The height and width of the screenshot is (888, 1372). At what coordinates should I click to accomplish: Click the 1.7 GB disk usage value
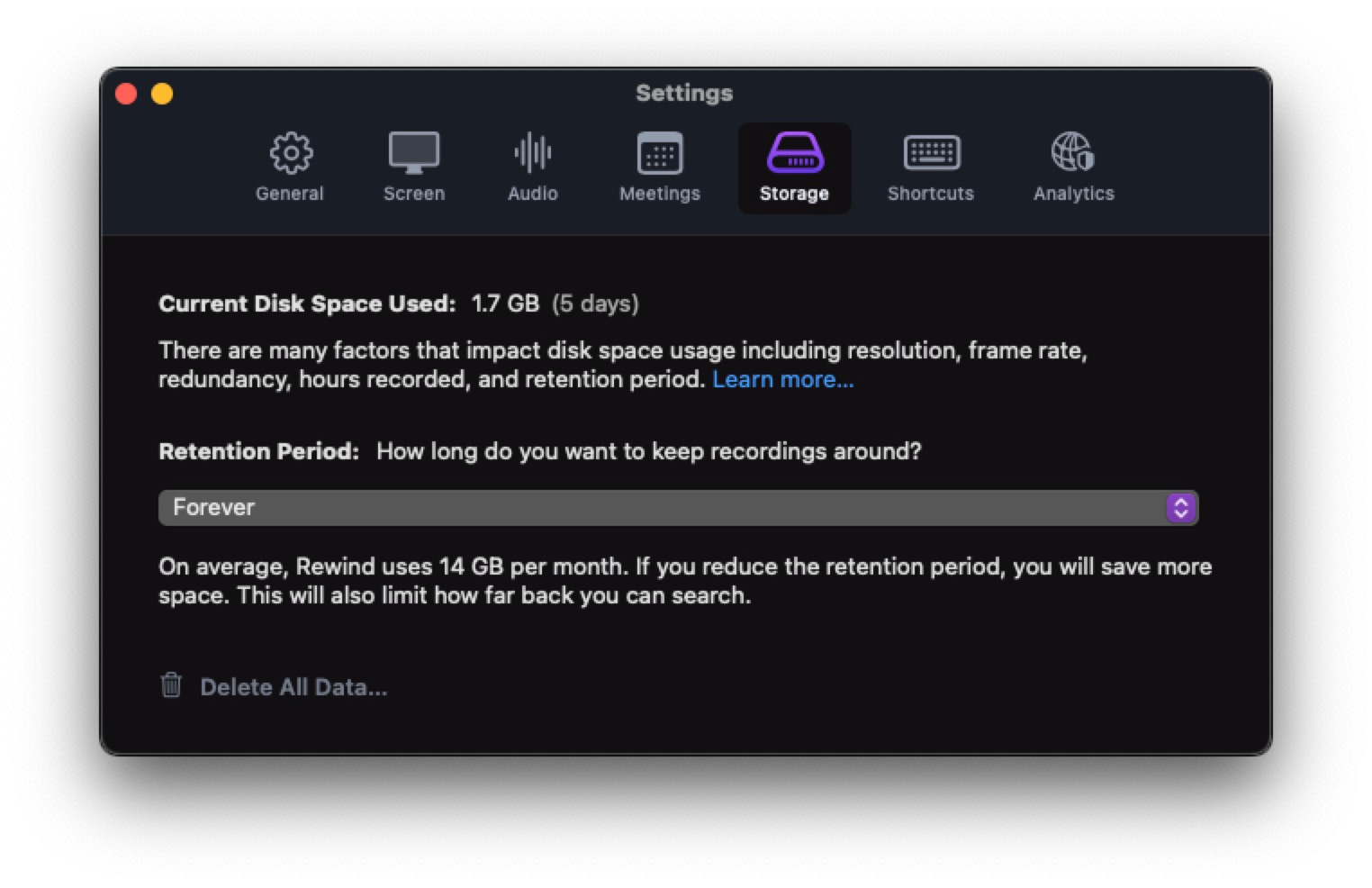505,304
